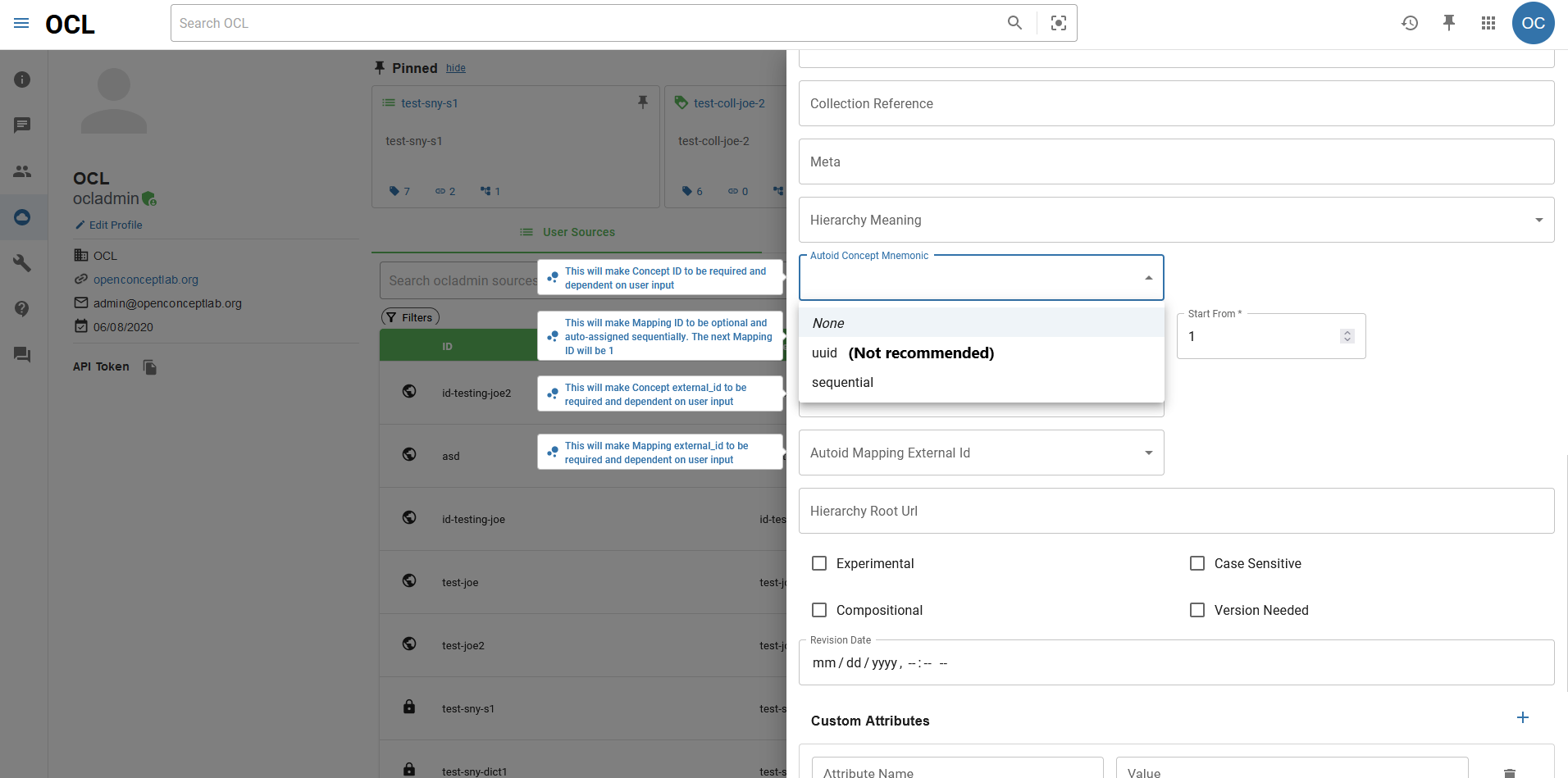1568x778 pixels.
Task: Click the people icon in the left sidebar
Action: pyautogui.click(x=22, y=171)
